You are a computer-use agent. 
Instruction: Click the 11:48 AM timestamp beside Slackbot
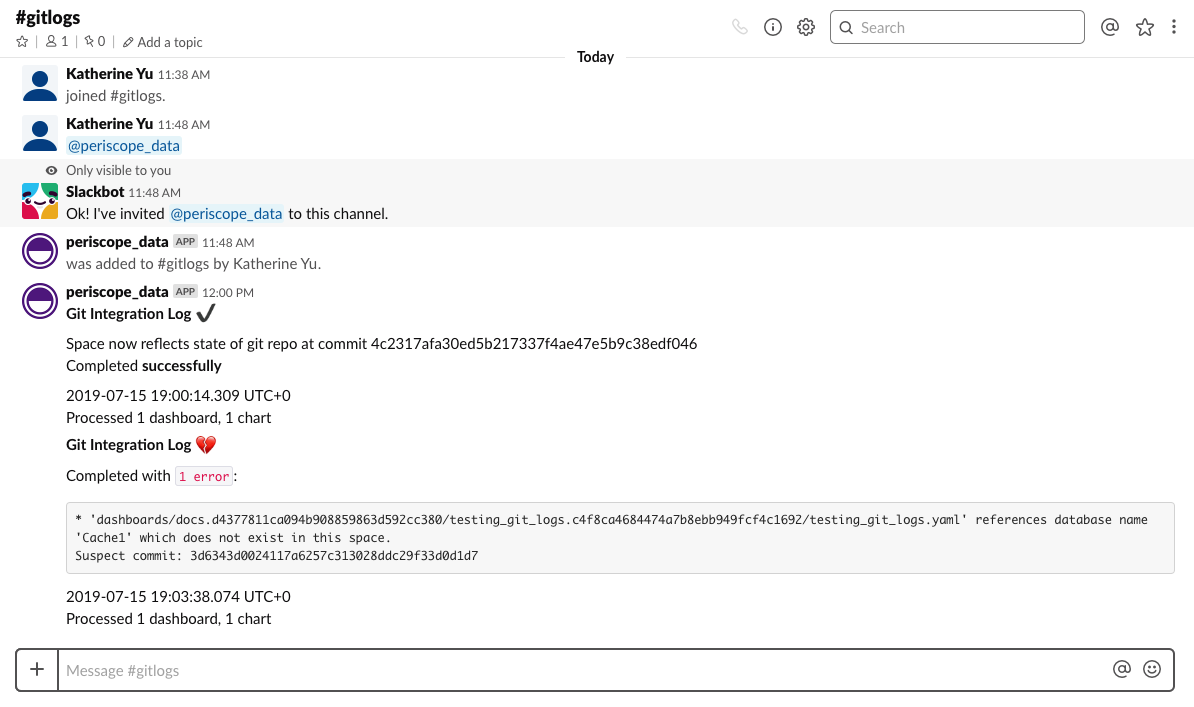[x=155, y=193]
